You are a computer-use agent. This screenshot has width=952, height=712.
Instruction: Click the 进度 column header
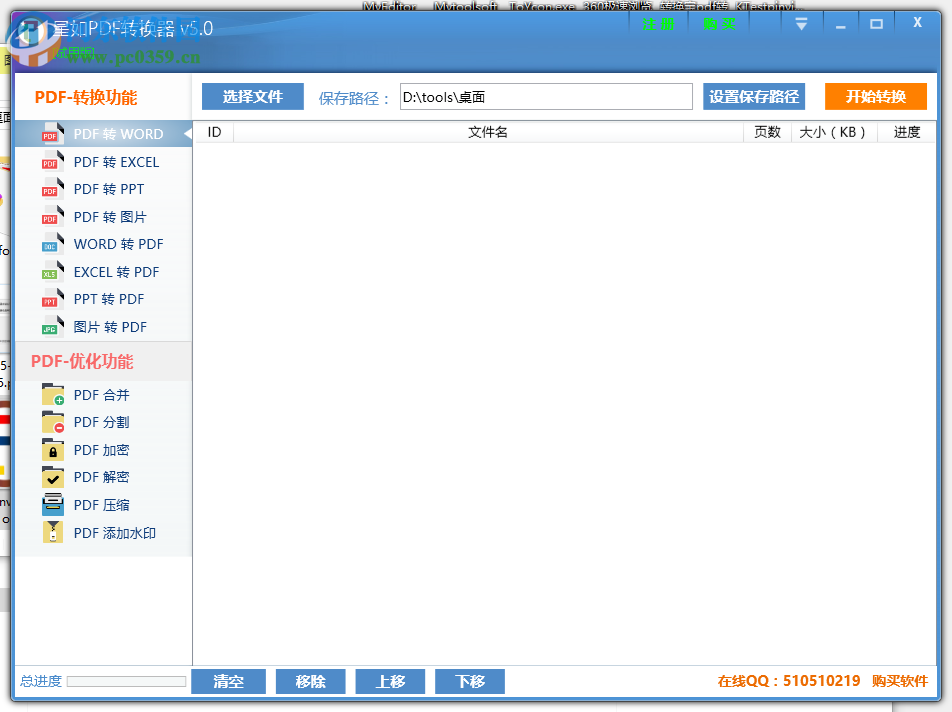tap(906, 132)
